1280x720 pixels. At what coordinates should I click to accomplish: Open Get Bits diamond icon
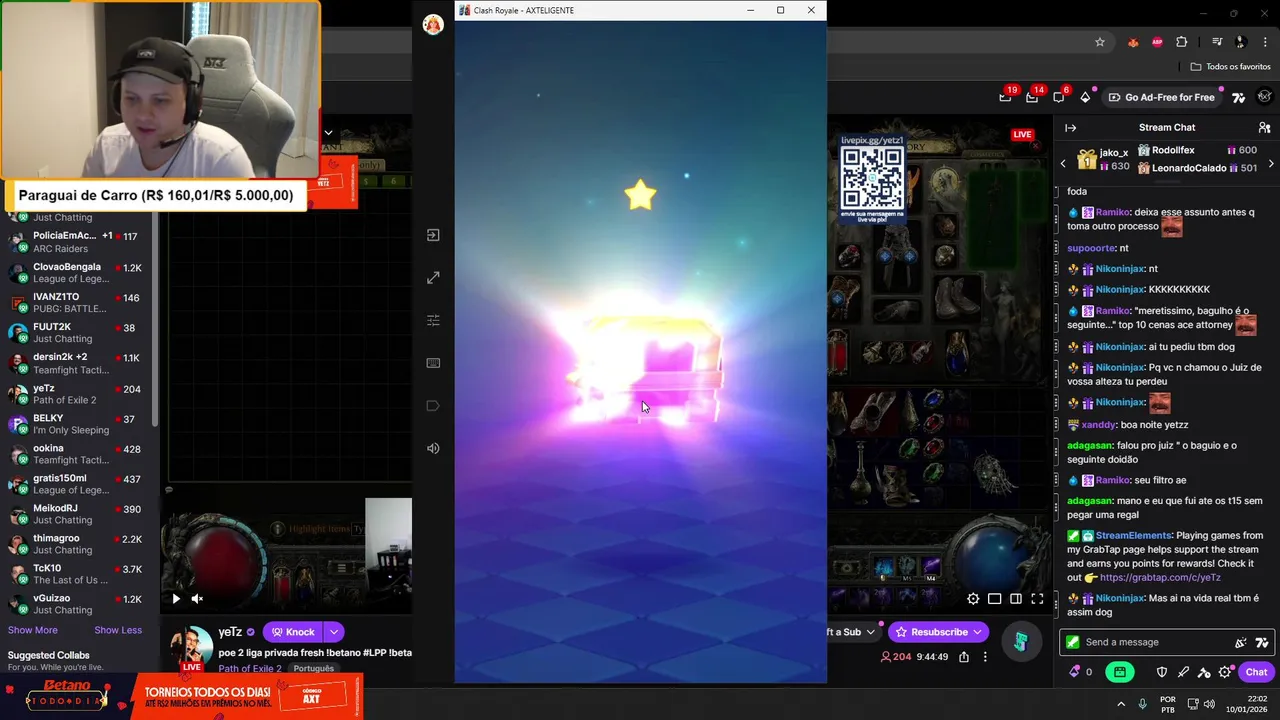(x=1085, y=97)
